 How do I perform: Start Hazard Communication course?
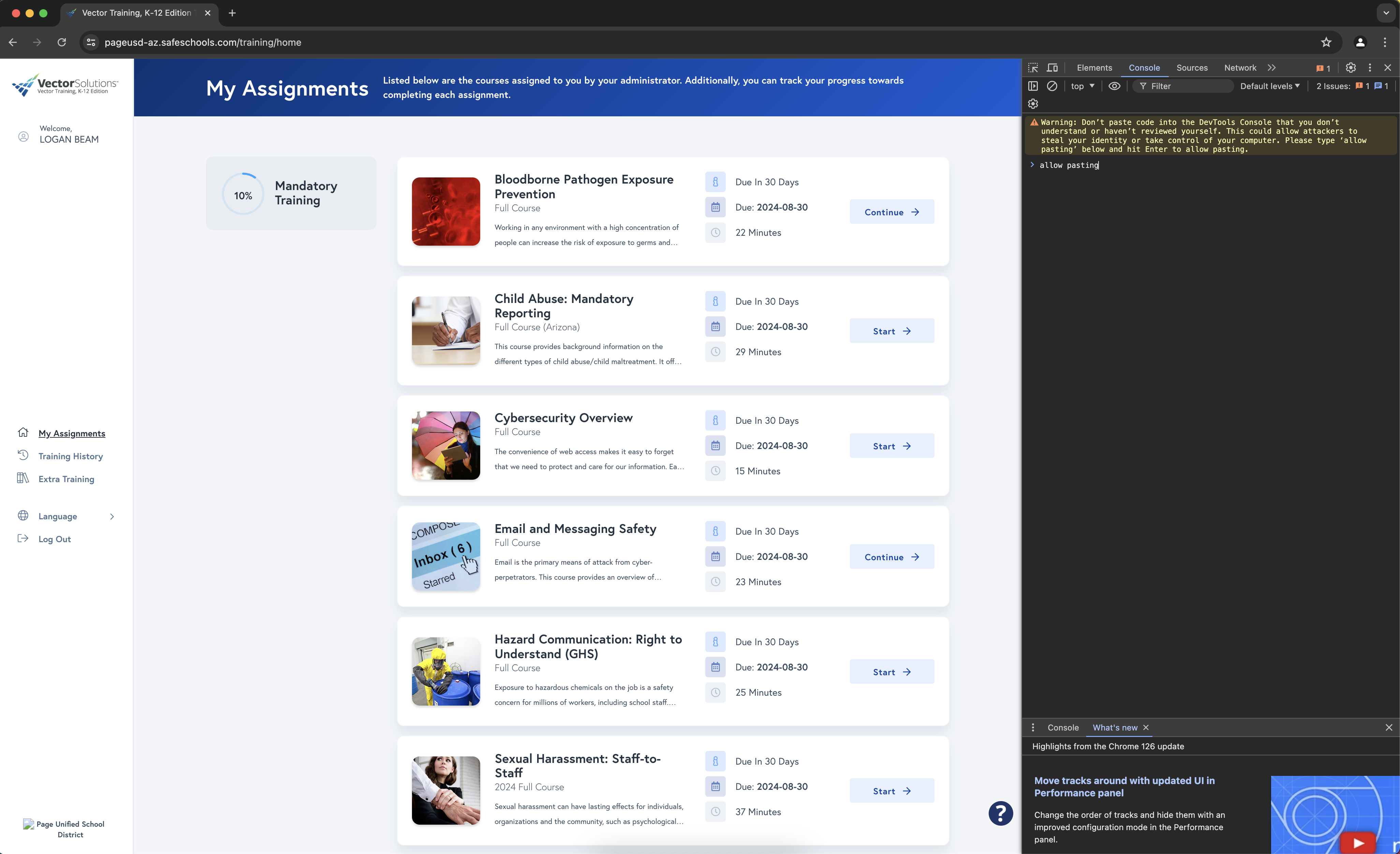click(891, 671)
